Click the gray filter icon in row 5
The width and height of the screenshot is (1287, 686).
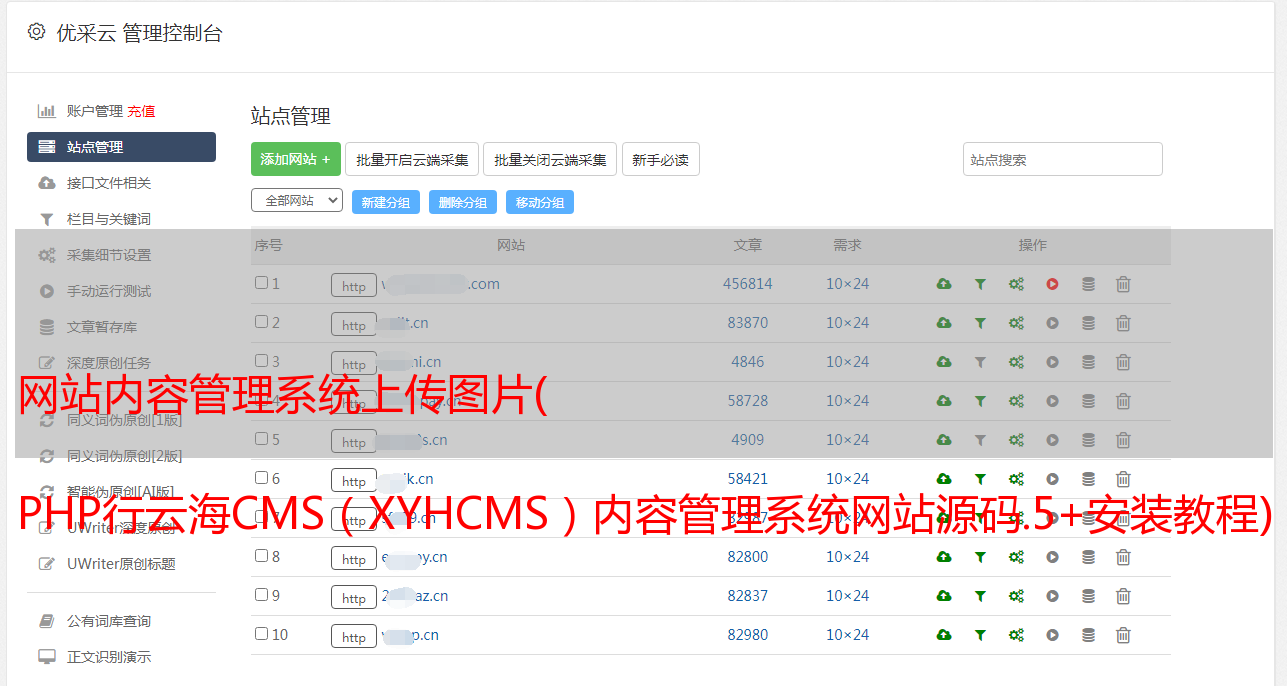980,440
